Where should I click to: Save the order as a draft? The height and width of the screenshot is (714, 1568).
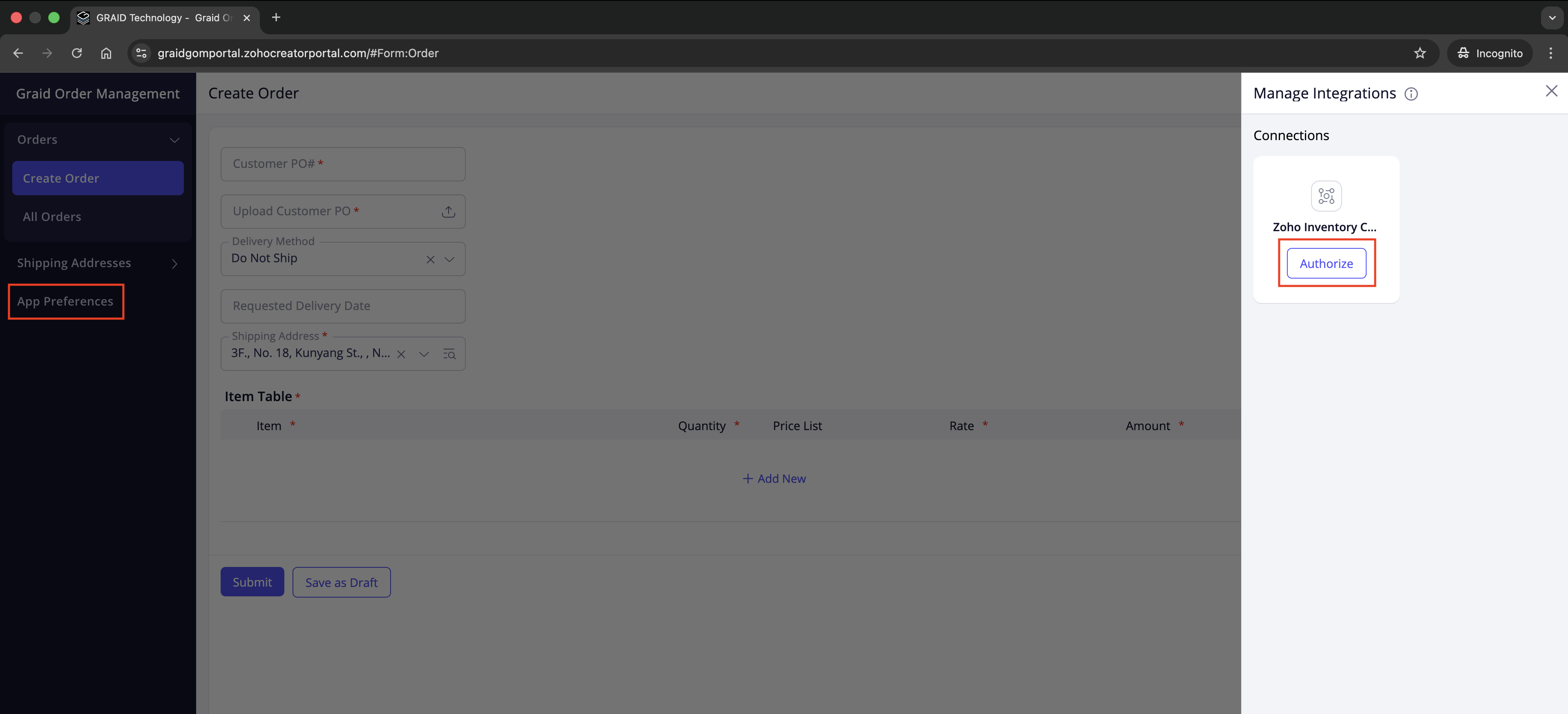(341, 582)
